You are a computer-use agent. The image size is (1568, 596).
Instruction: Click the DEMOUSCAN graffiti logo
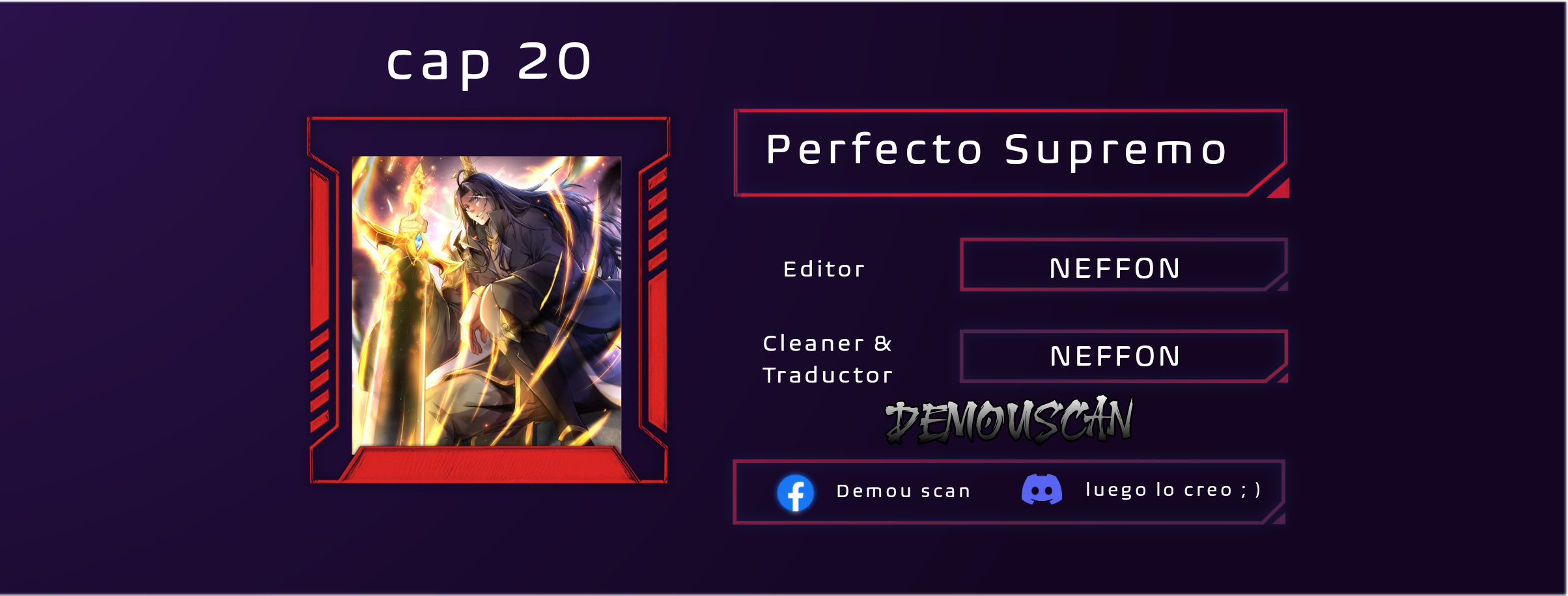1009,420
